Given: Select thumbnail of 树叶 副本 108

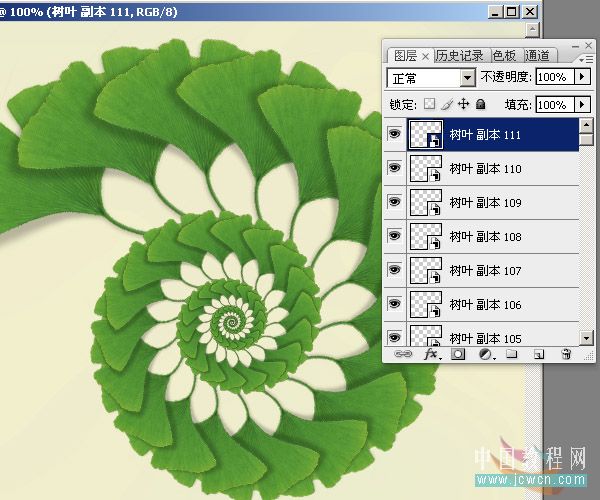Looking at the screenshot, I should [426, 236].
